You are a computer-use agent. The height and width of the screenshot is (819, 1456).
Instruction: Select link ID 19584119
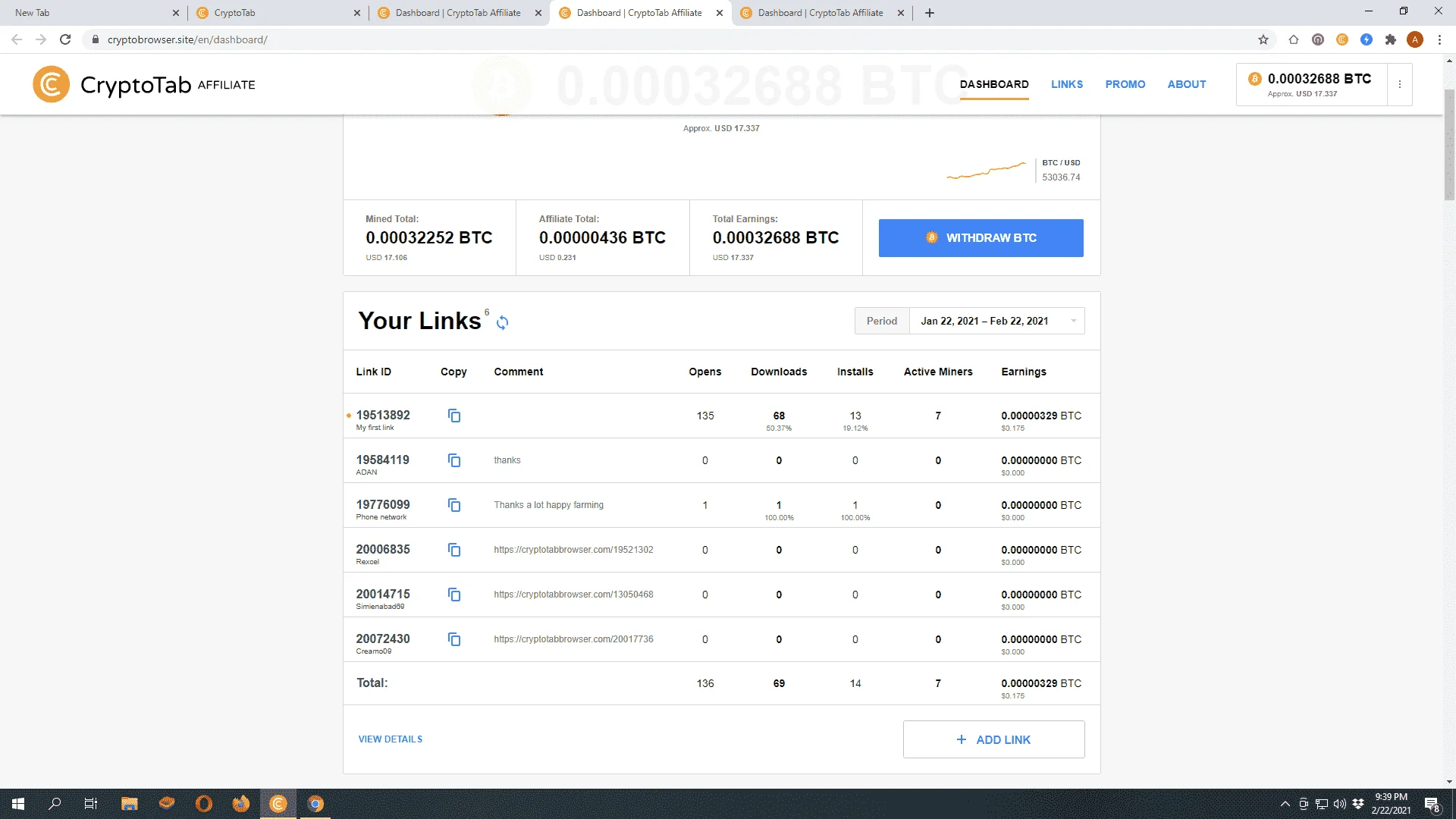click(382, 460)
